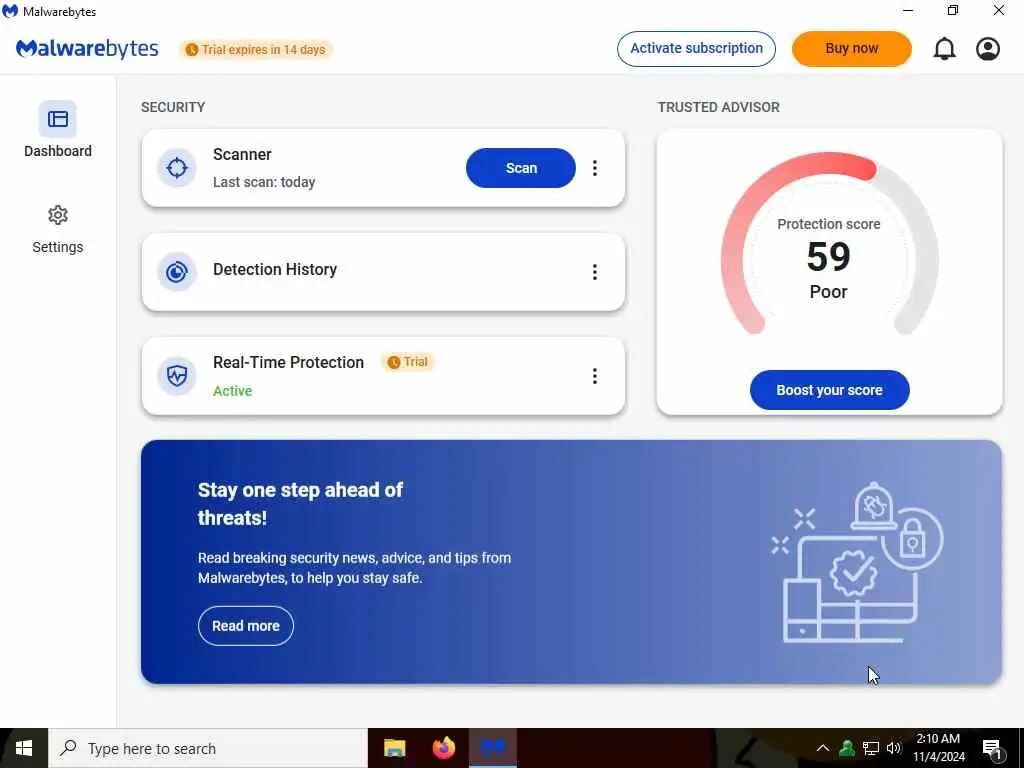Click Malwarebytes taskbar icon
1024x768 pixels.
pos(493,748)
